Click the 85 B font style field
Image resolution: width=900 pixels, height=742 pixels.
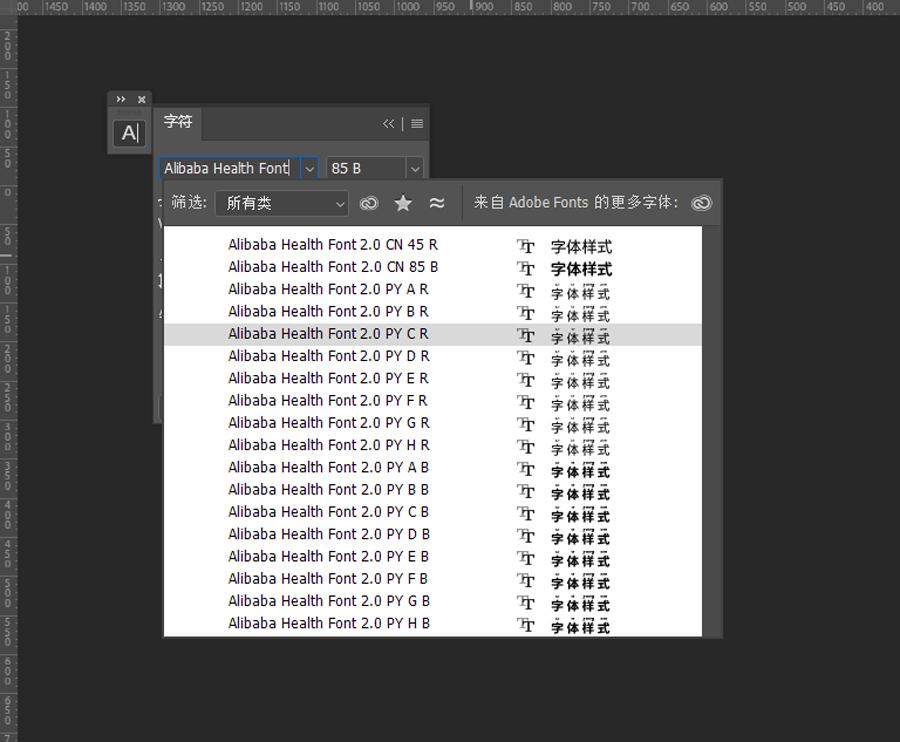click(366, 168)
